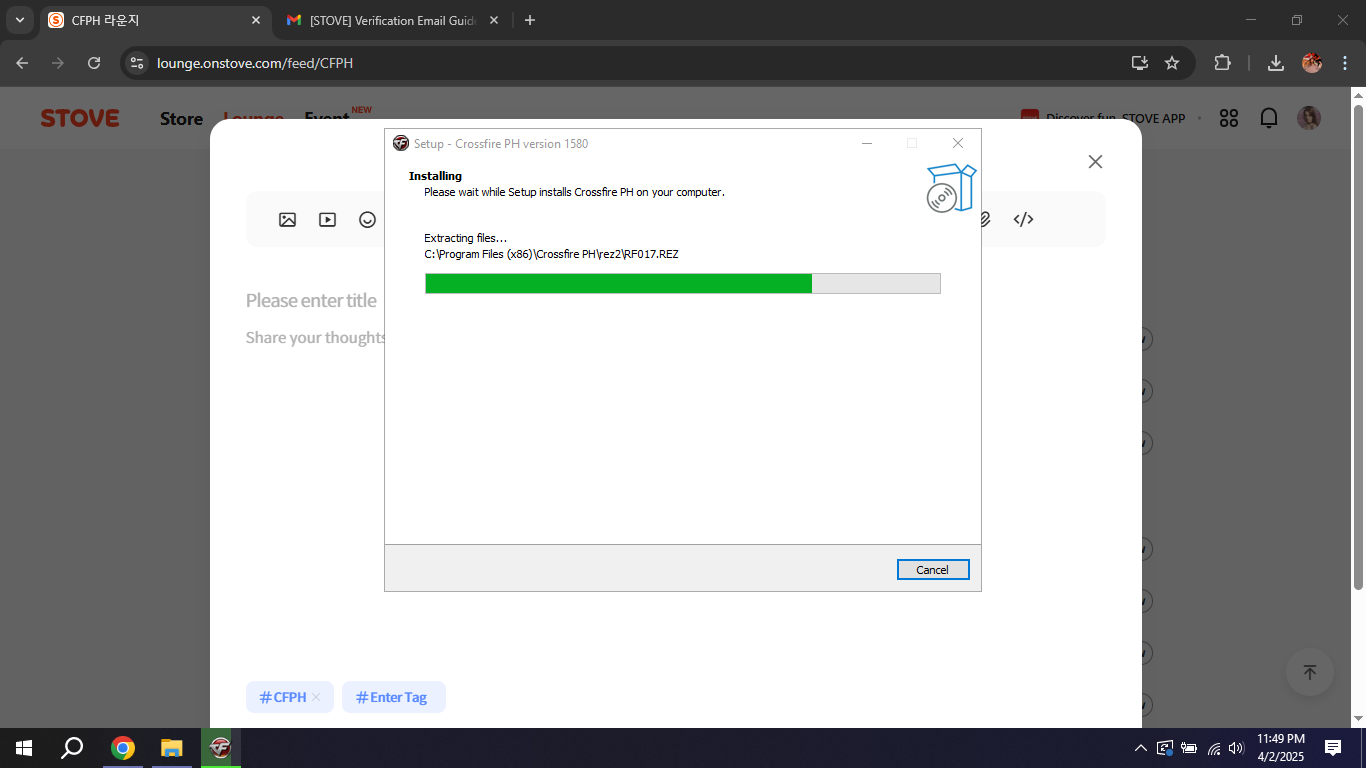Close the Crossfire PH Setup window
Image resolution: width=1366 pixels, height=768 pixels.
pyautogui.click(x=958, y=143)
